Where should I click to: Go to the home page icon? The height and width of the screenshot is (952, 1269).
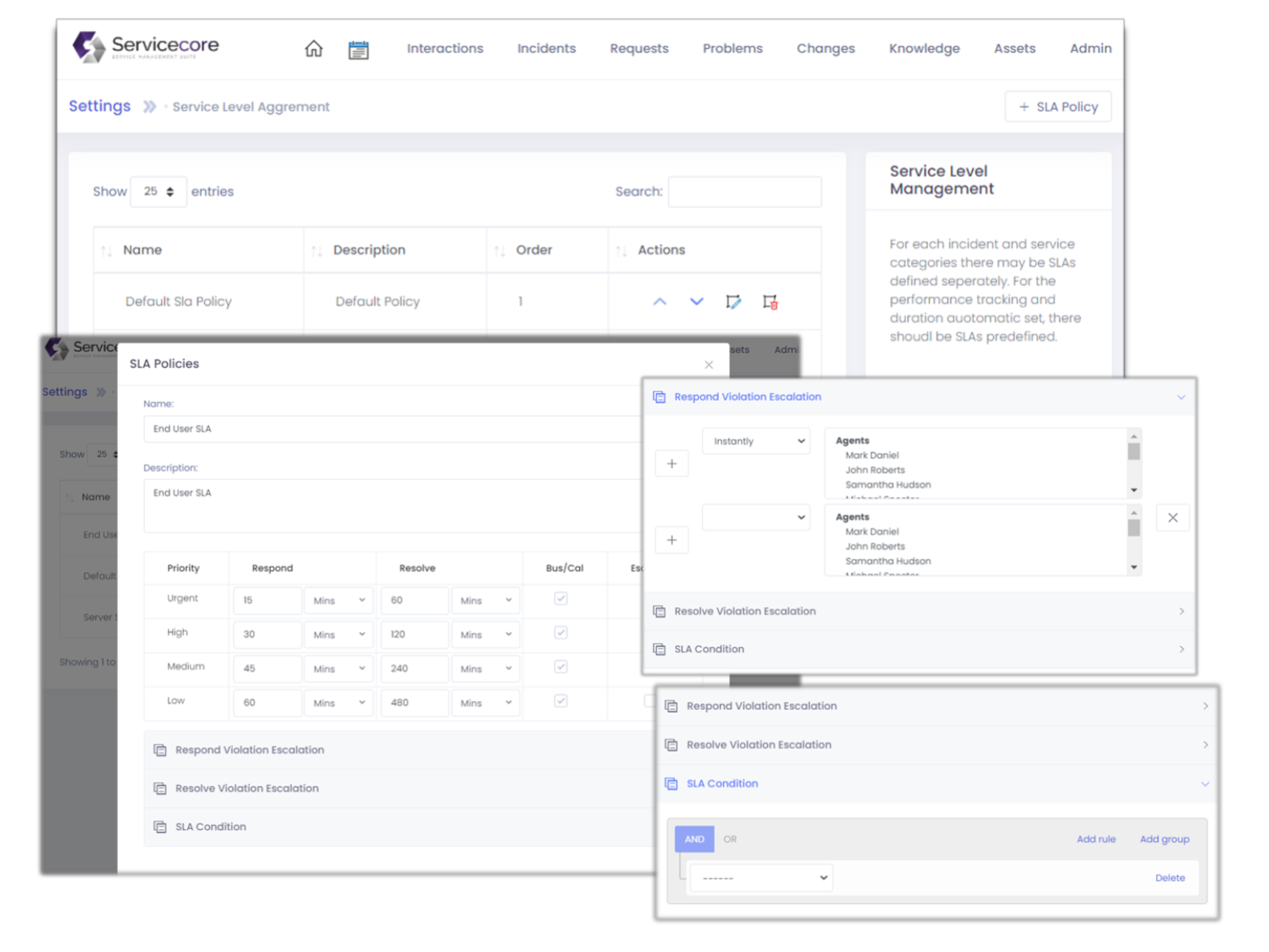314,49
